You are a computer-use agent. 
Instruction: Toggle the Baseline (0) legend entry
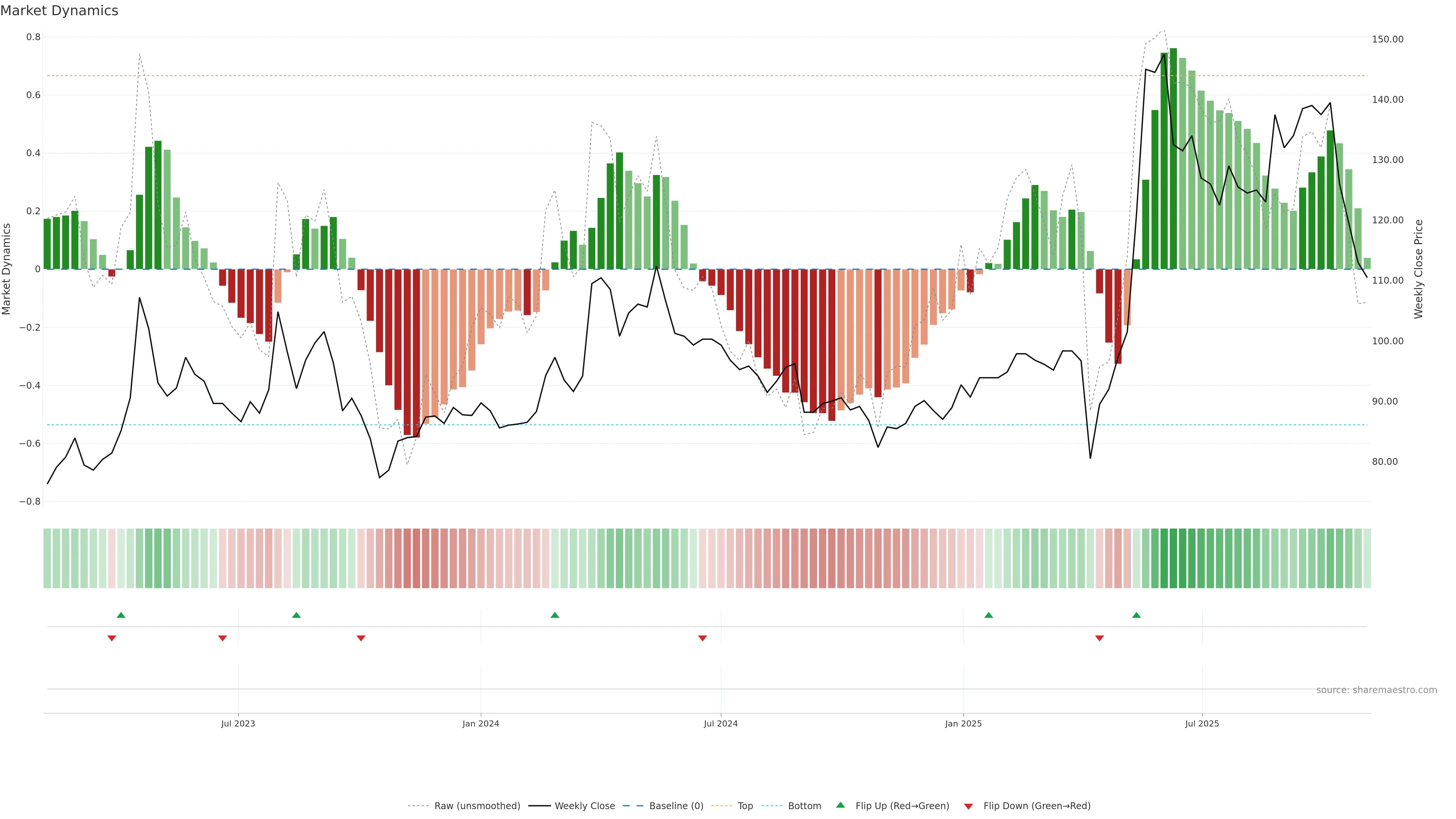tap(676, 806)
